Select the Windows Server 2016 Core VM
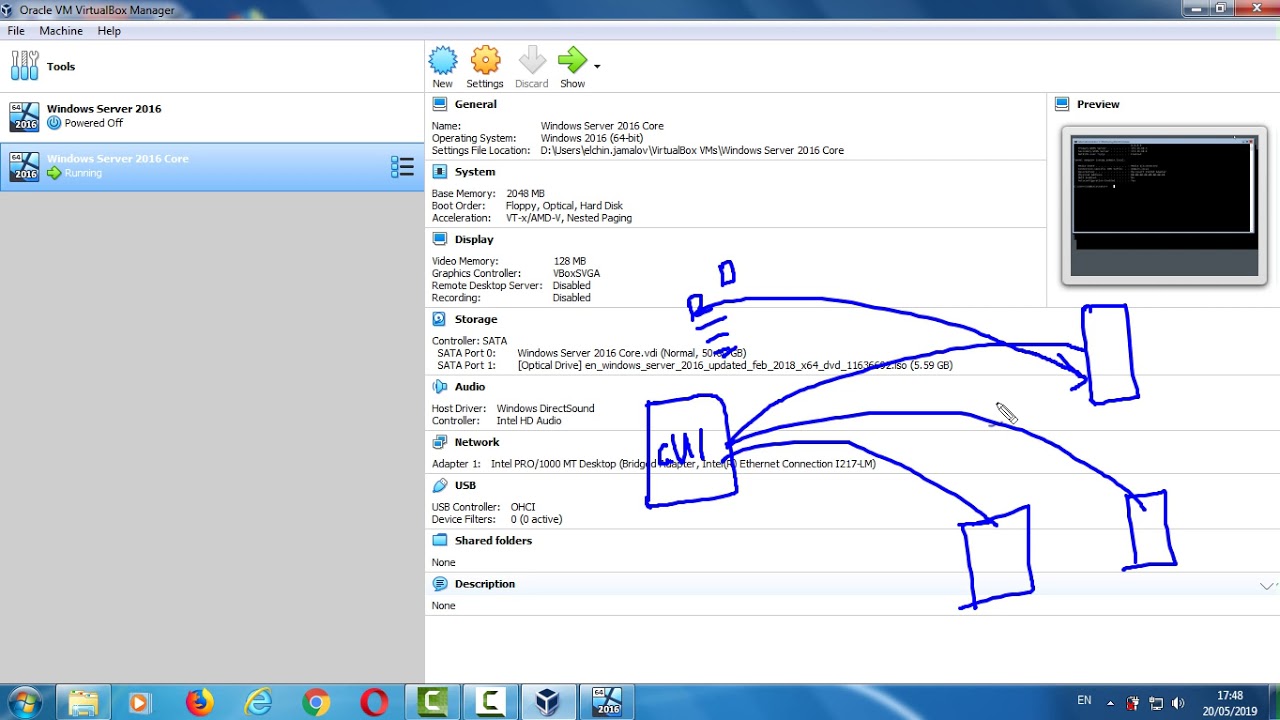The image size is (1280, 720). click(212, 166)
